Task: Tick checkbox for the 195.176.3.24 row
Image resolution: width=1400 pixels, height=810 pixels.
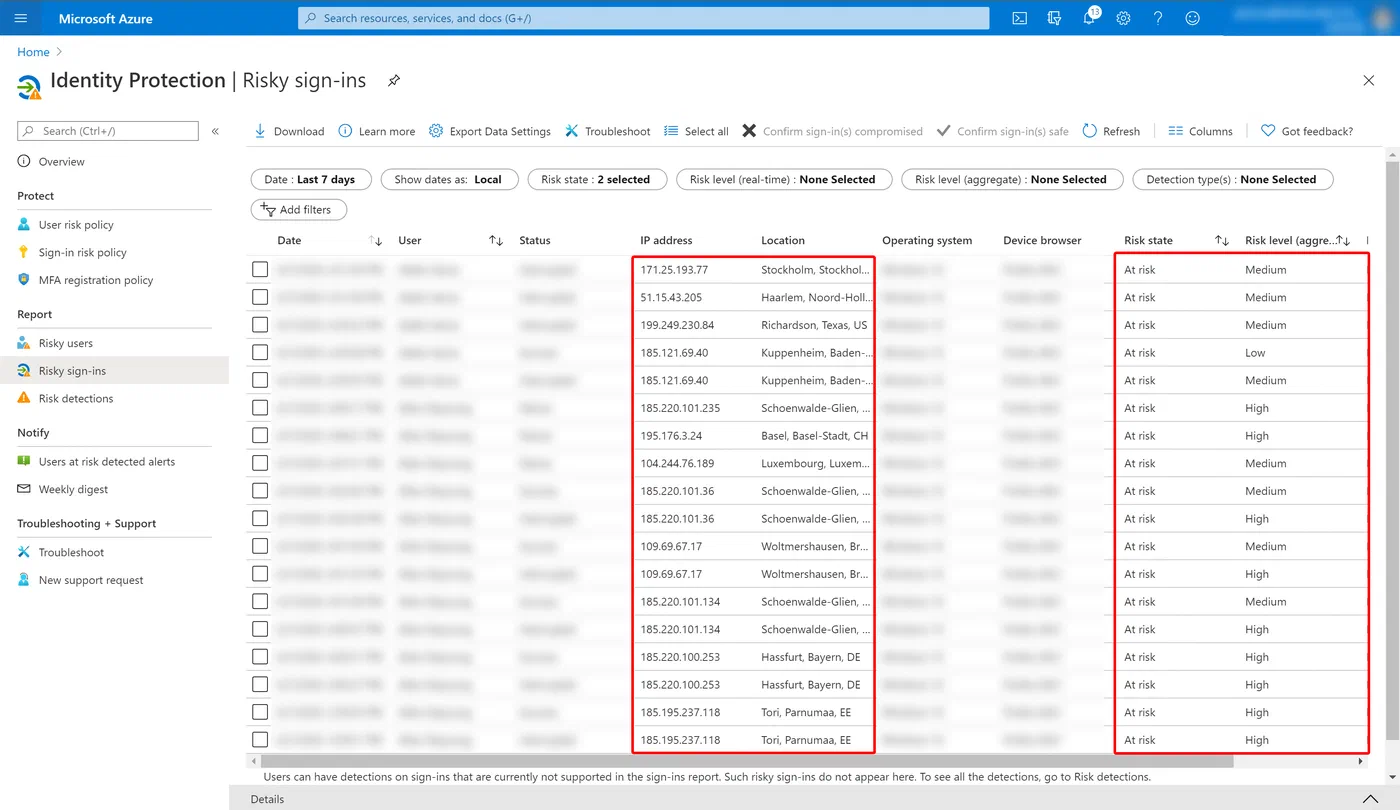Action: click(260, 436)
